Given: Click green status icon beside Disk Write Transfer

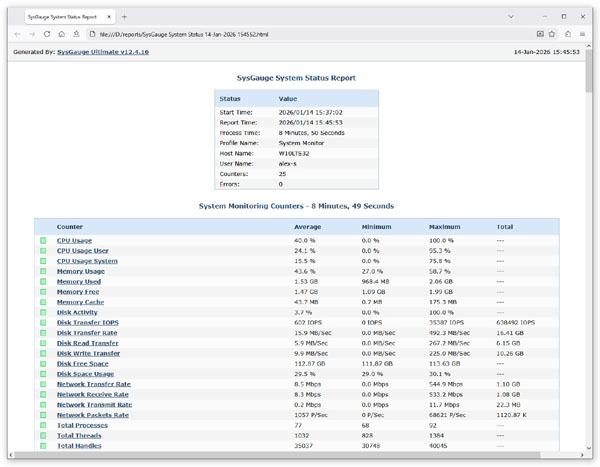Looking at the screenshot, I should [x=43, y=354].
